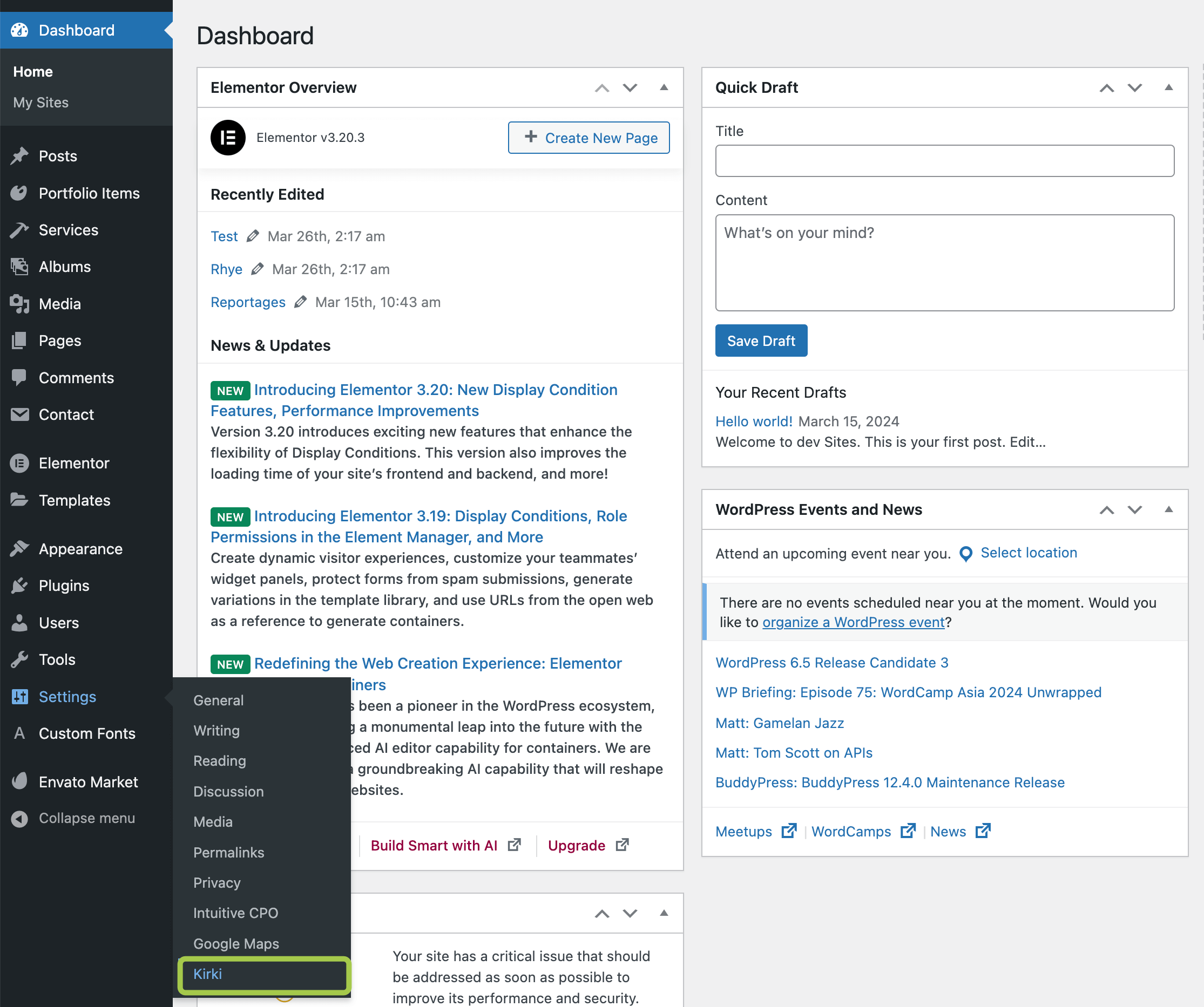Click the Portfolio Items sidebar icon
Screen dimensions: 1204x1007
pyautogui.click(x=19, y=193)
